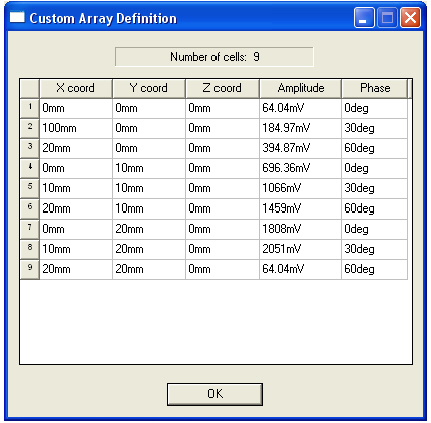Select the Y coord column header
This screenshot has width=431, height=423.
point(149,88)
